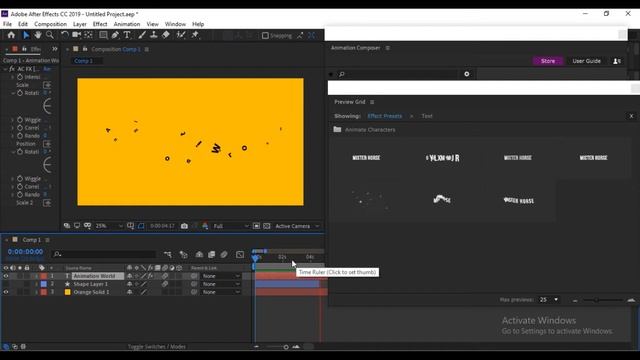Select the Clone Stamp tool

tap(153, 35)
